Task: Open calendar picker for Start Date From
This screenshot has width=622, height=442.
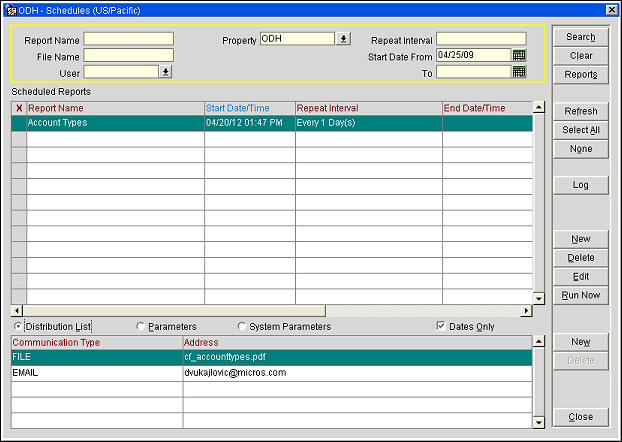Action: pos(519,55)
